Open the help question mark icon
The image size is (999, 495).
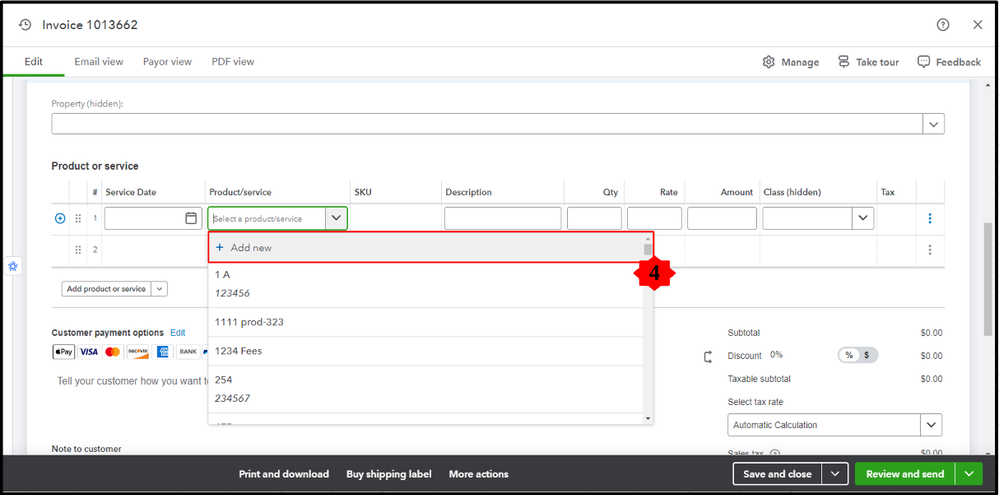tap(943, 25)
